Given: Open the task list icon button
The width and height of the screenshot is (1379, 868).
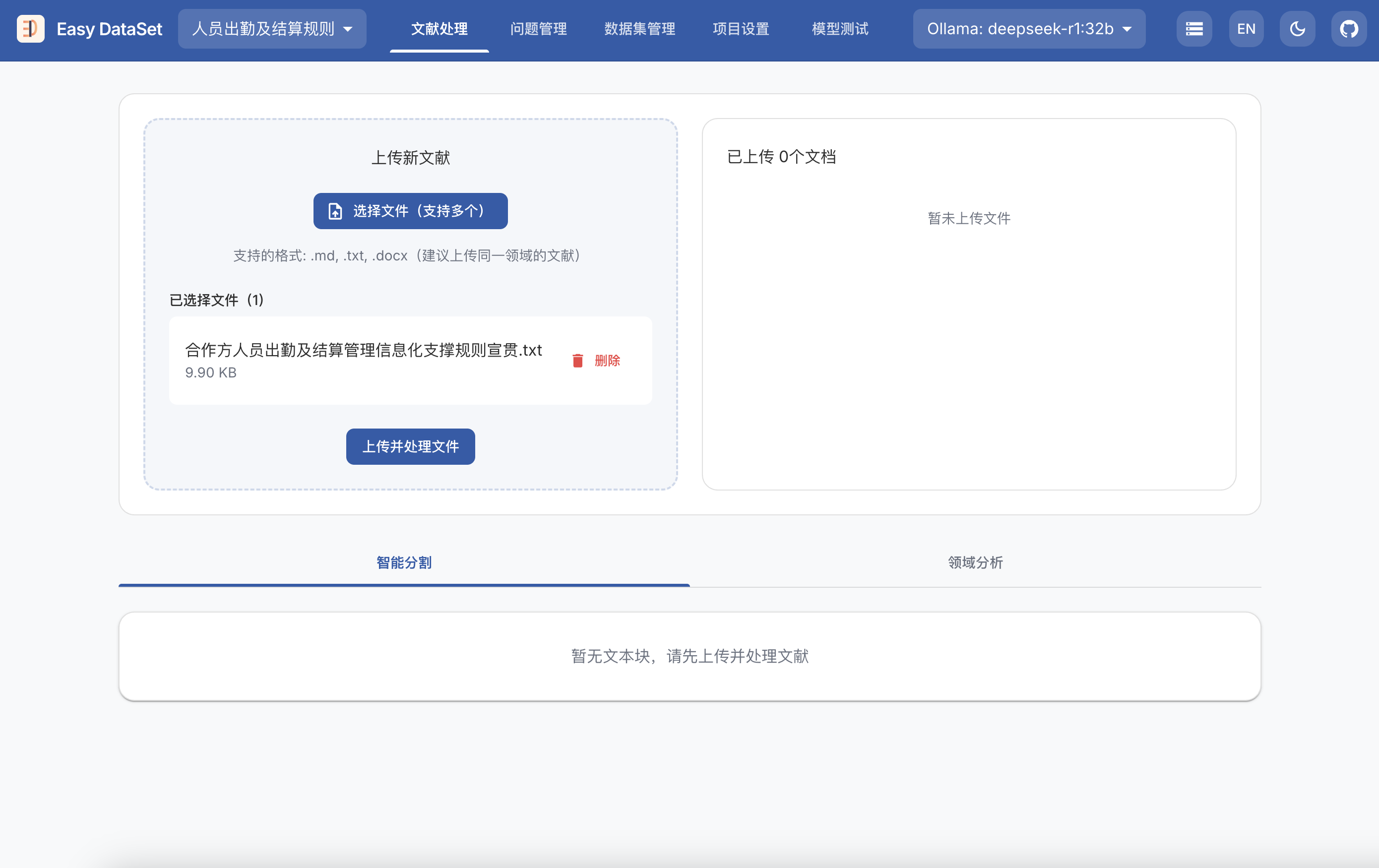Looking at the screenshot, I should coord(1193,29).
